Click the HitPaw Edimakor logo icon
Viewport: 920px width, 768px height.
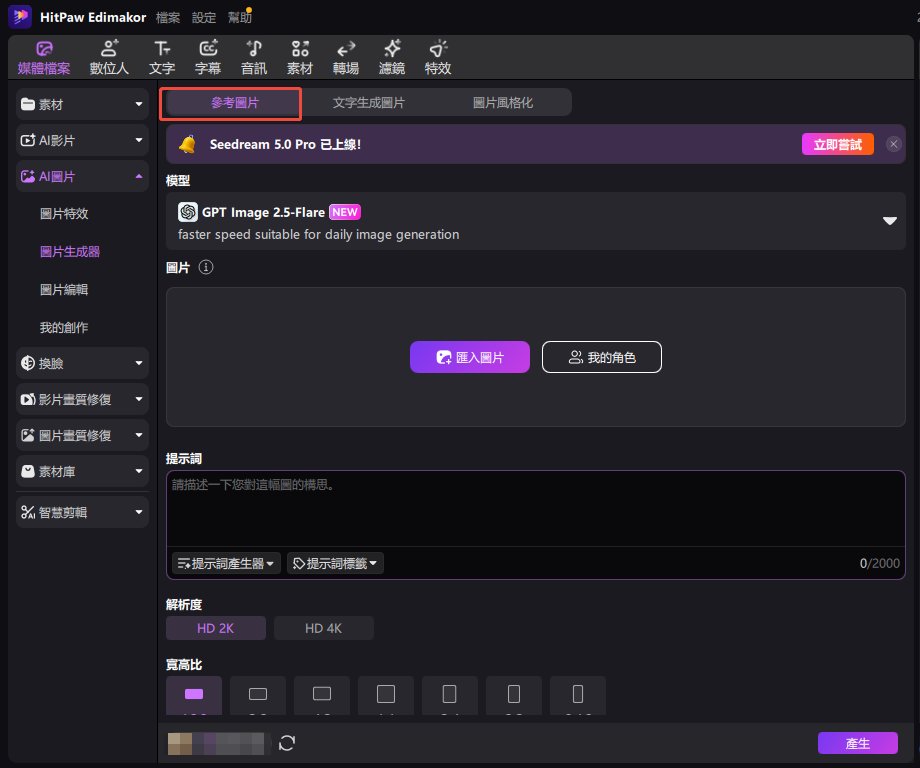(20, 16)
